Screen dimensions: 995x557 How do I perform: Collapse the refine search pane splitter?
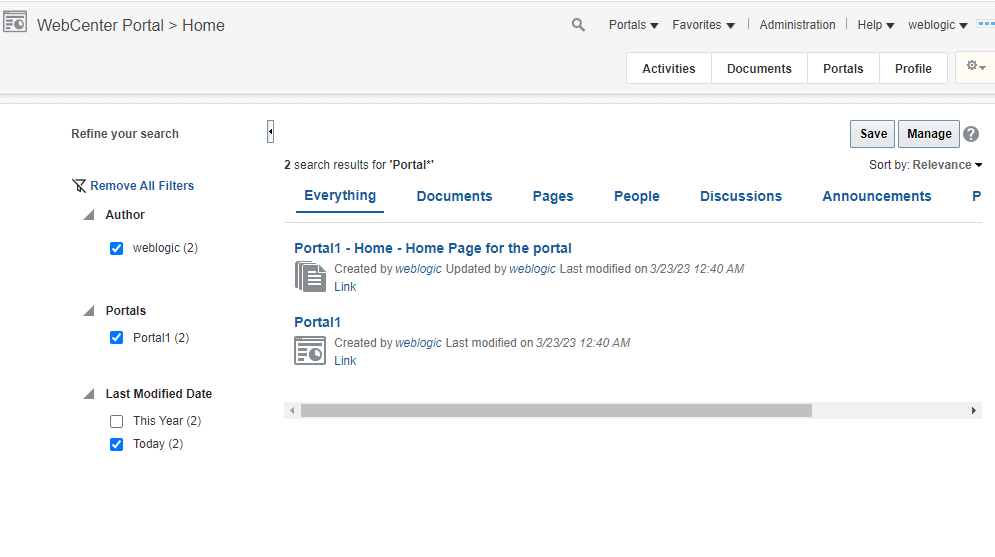(x=270, y=132)
